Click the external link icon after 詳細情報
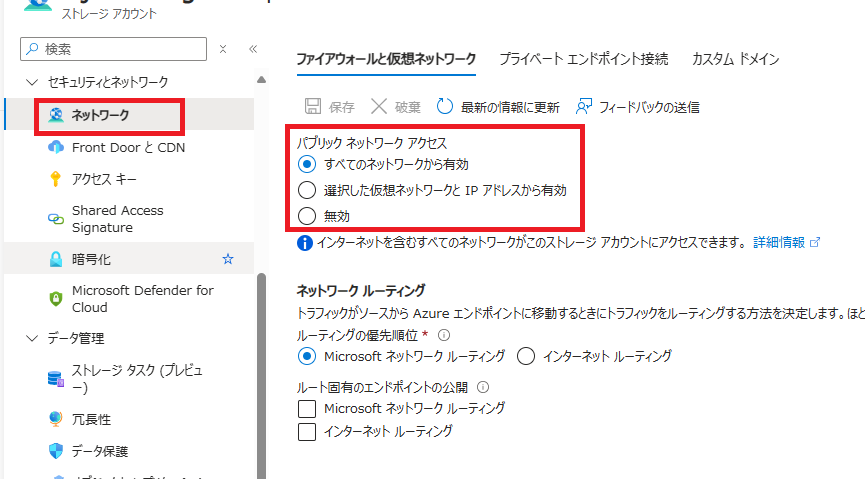 pos(815,242)
